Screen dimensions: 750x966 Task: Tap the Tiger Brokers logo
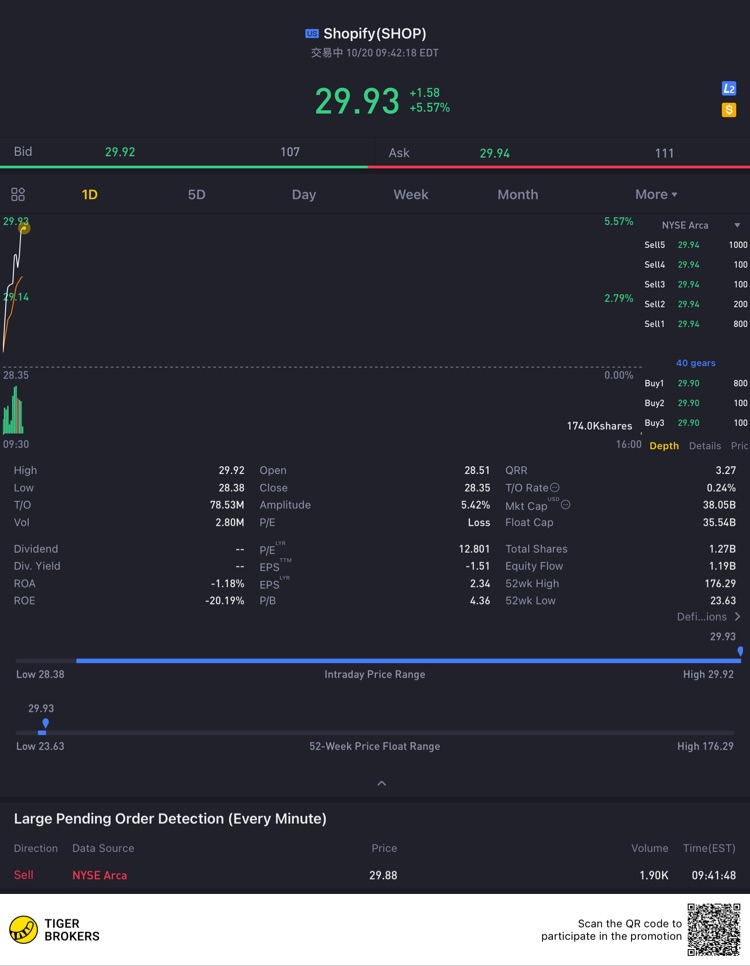(x=55, y=930)
